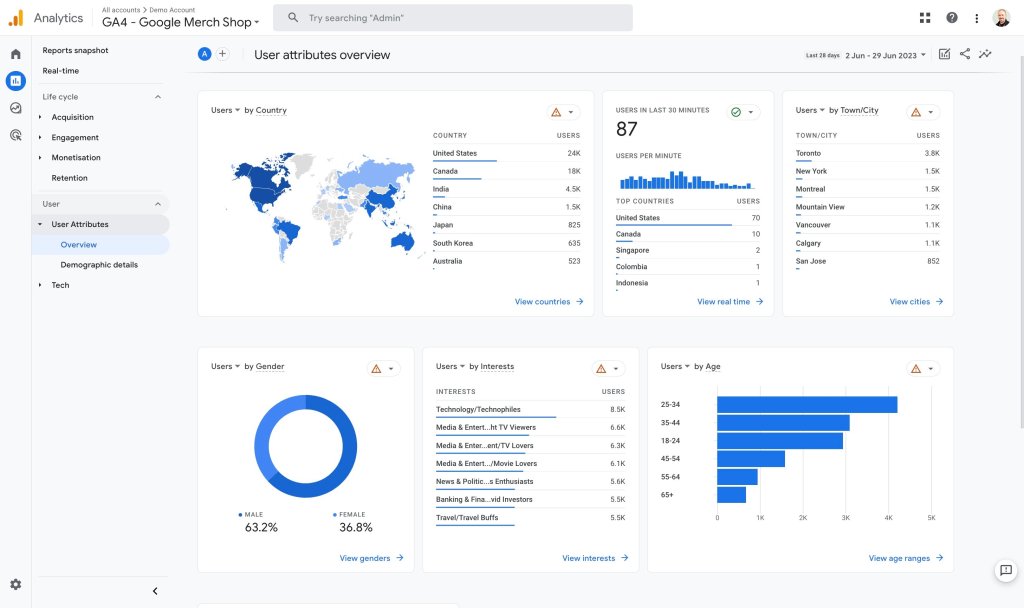Click the Share this report icon
Viewport: 1024px width, 608px height.
(x=965, y=54)
